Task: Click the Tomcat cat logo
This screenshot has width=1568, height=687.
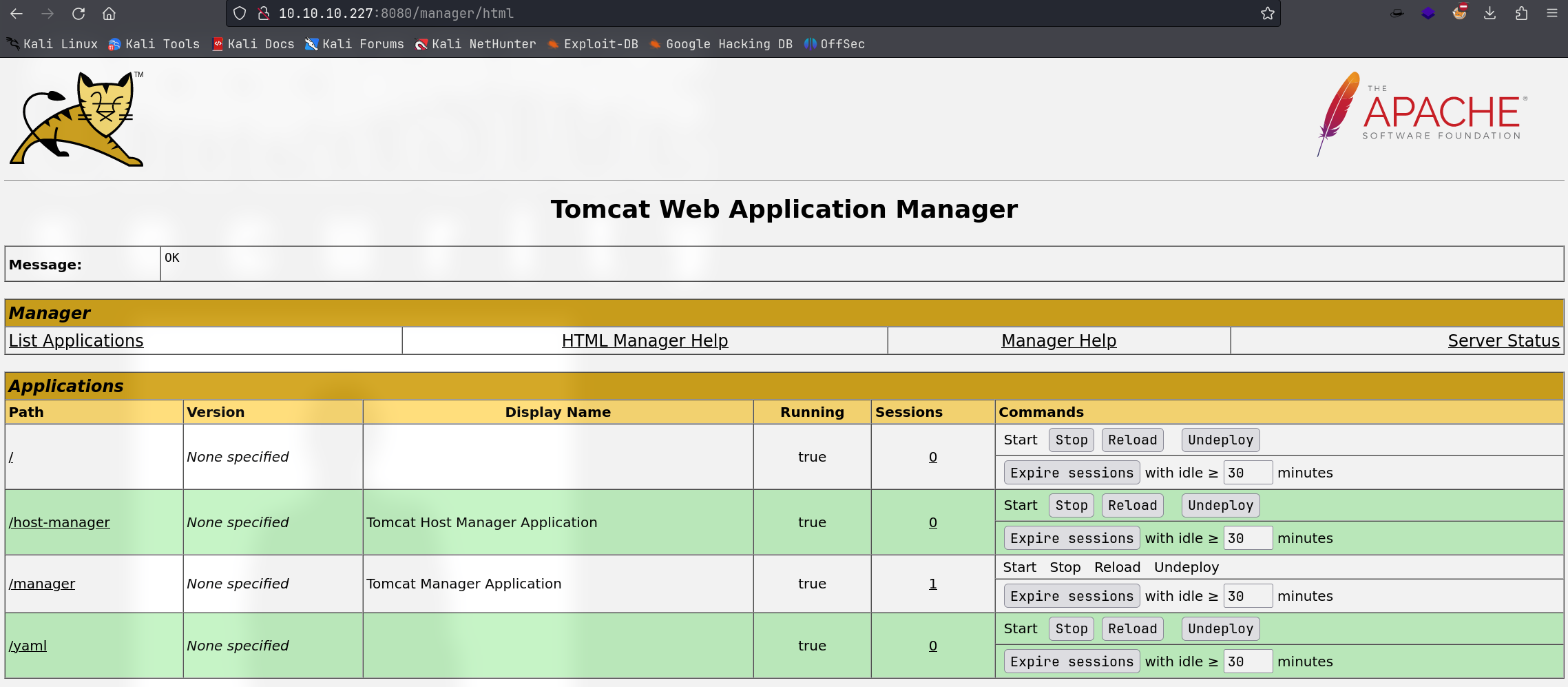Action: click(x=76, y=119)
